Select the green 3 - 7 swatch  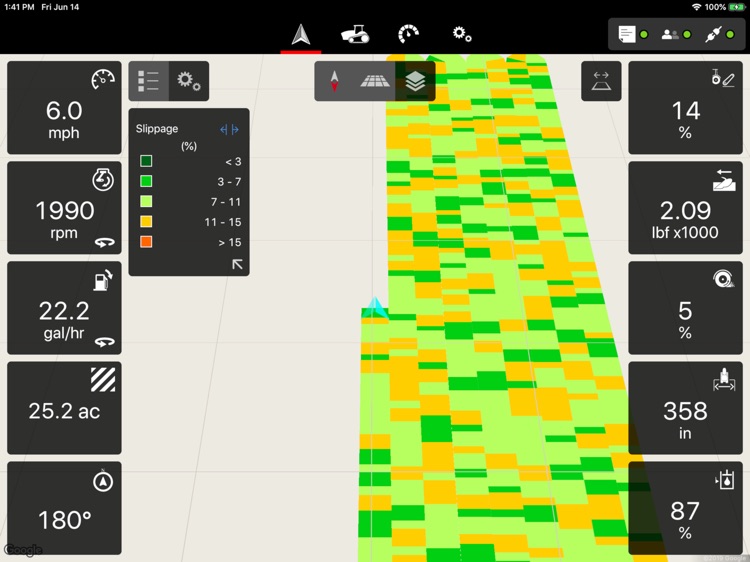[x=146, y=181]
